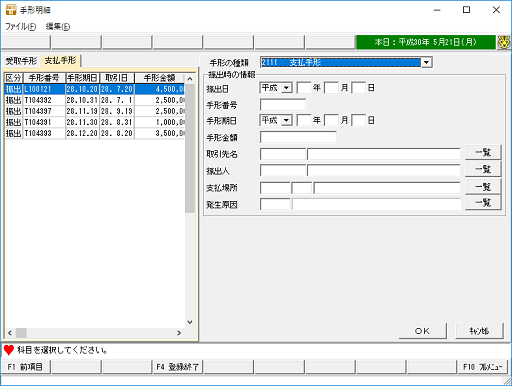Image resolution: width=512 pixels, height=386 pixels.
Task: Click the 手形期日 column header
Action: [x=82, y=78]
